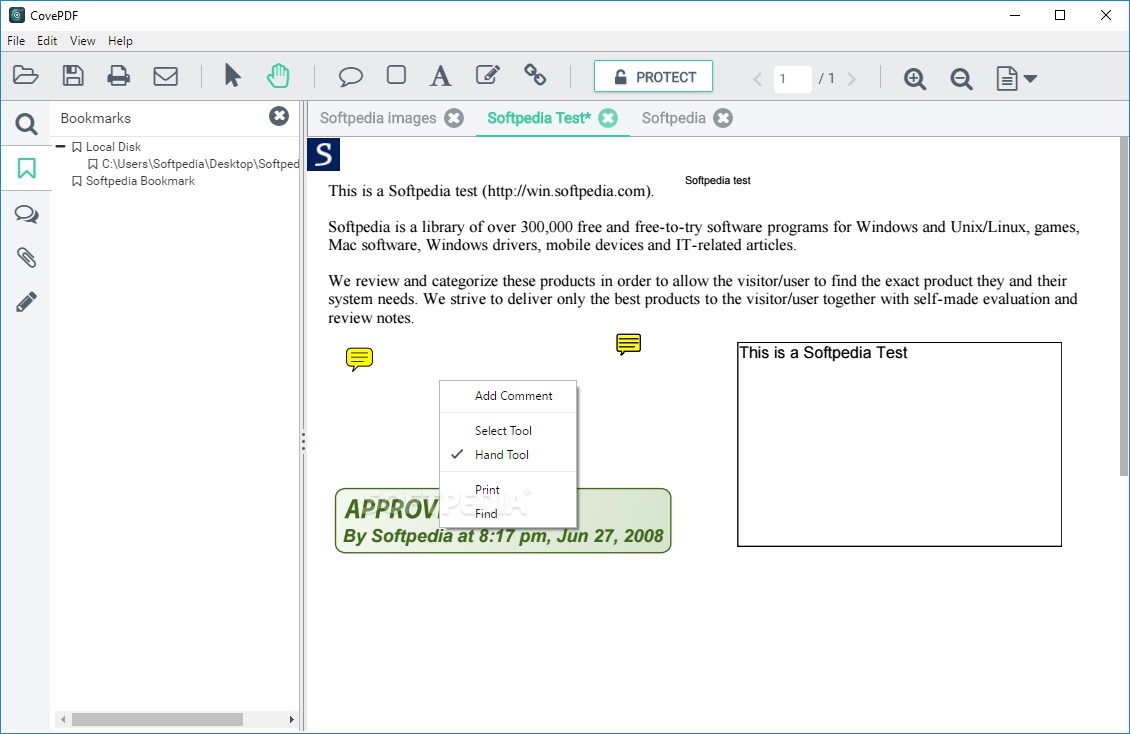
Task: Click the PROTECT button
Action: click(654, 76)
